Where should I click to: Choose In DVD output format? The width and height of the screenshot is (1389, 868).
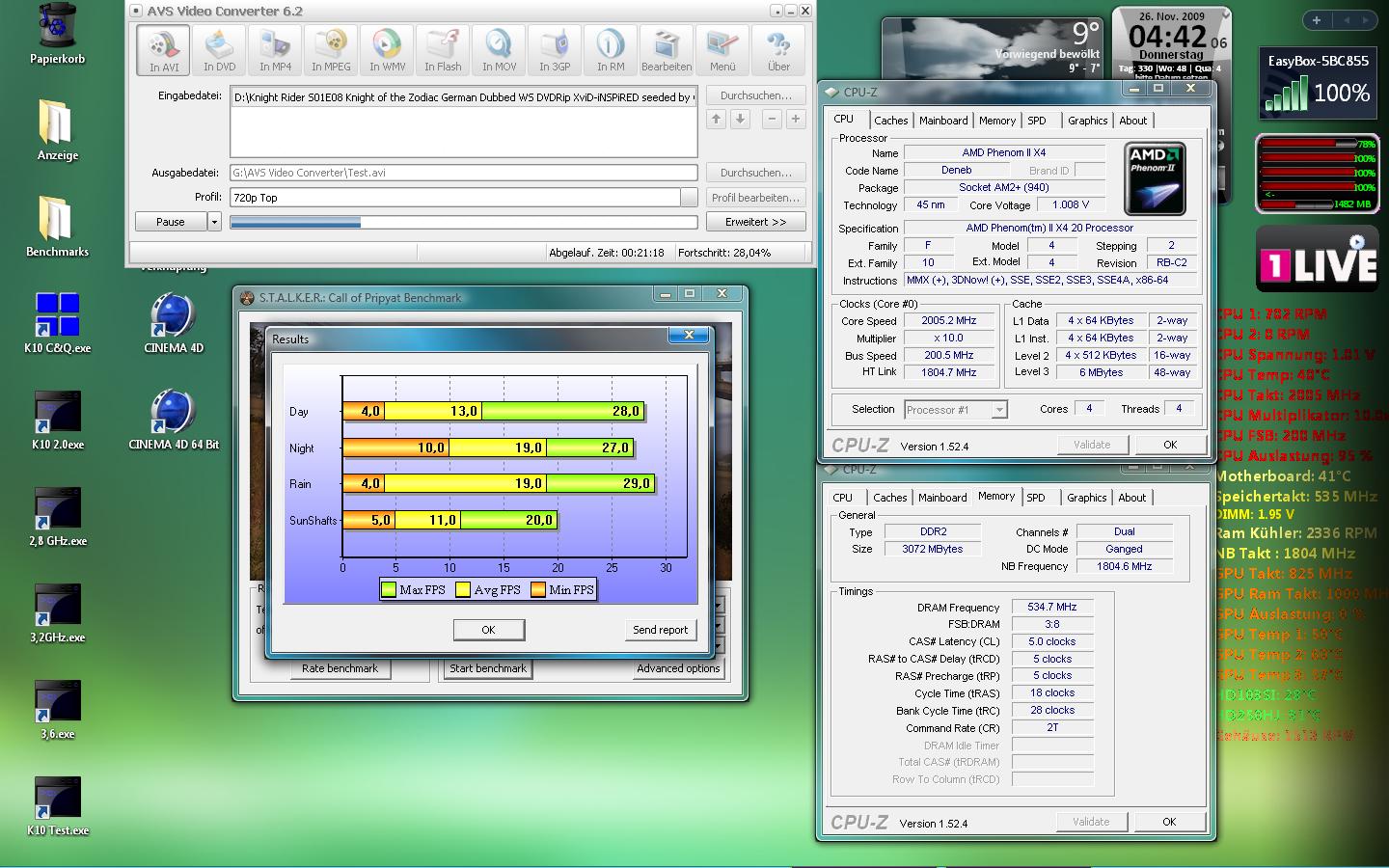coord(219,49)
